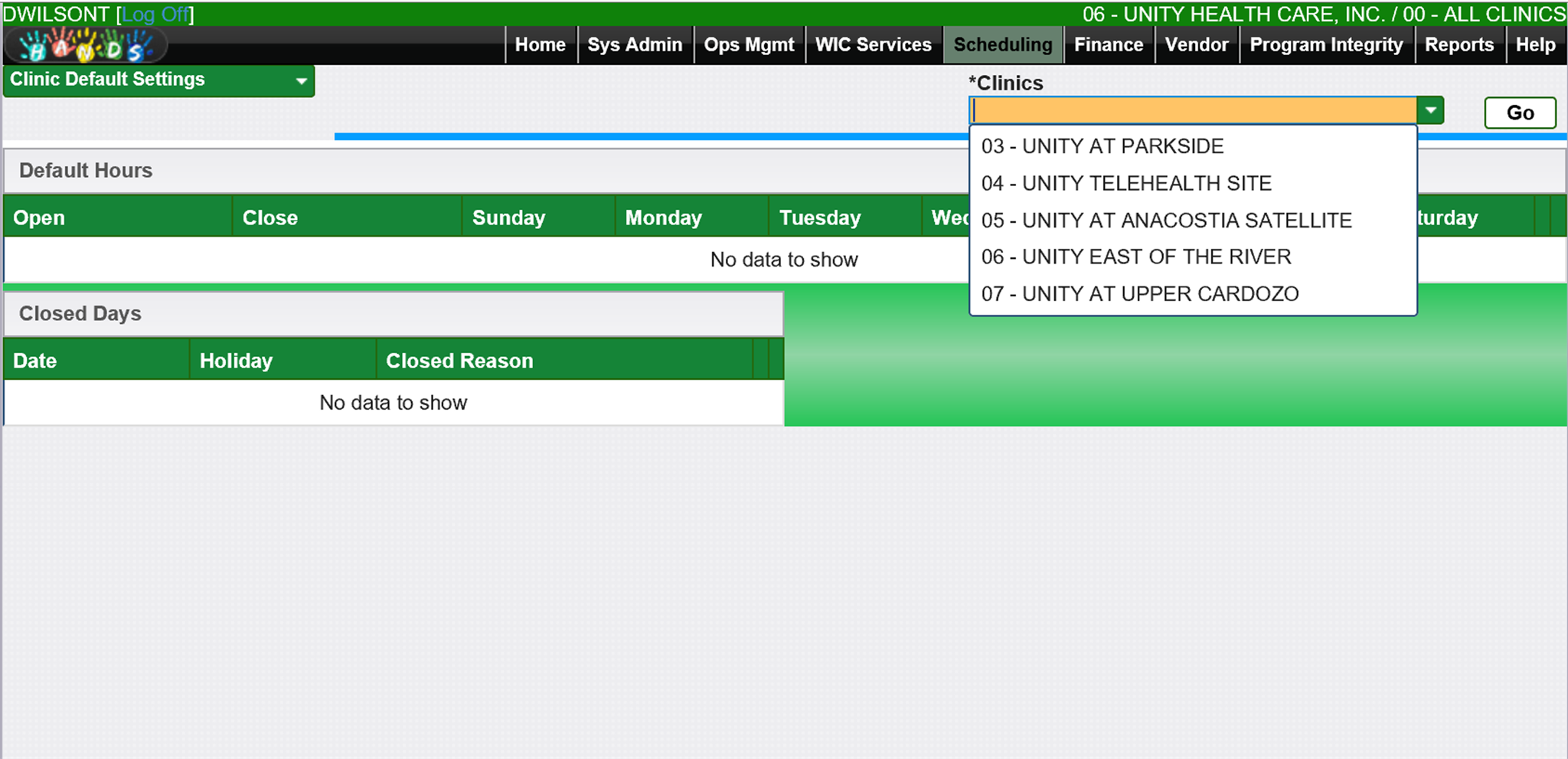Viewport: 1568px width, 759px height.
Task: Open the Home menu
Action: tap(540, 45)
